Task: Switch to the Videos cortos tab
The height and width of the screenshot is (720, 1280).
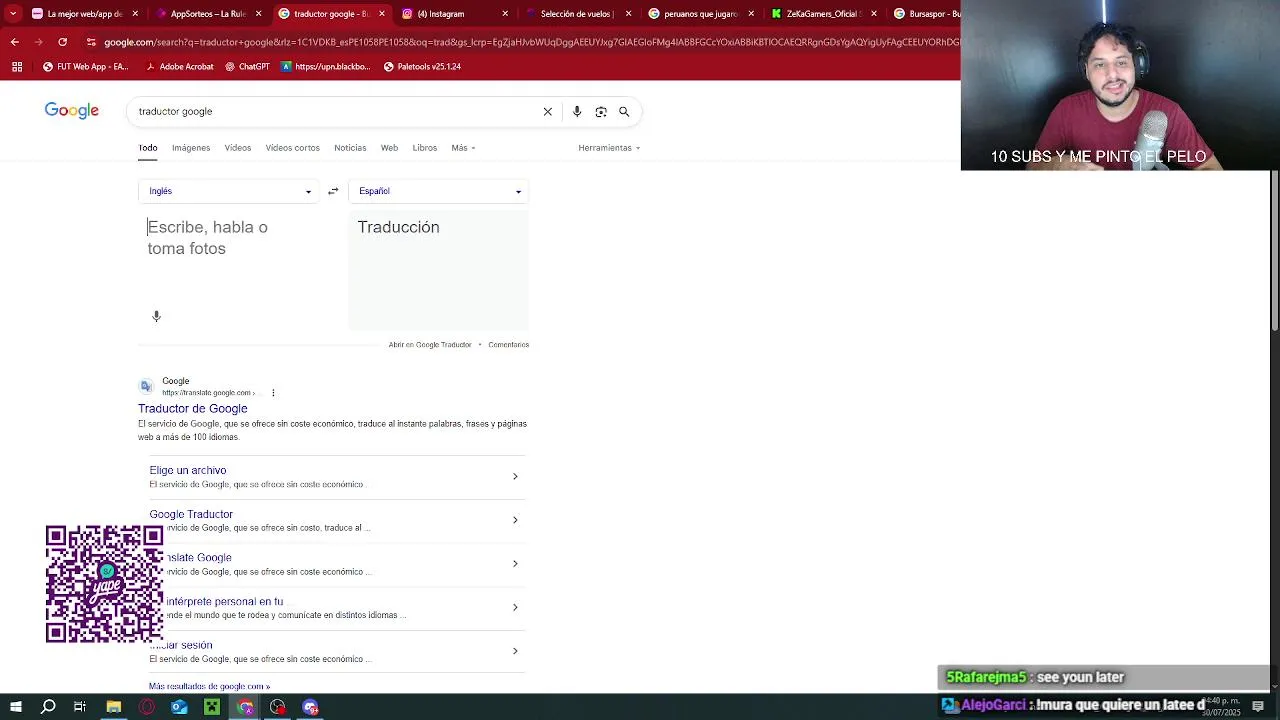Action: tap(293, 148)
